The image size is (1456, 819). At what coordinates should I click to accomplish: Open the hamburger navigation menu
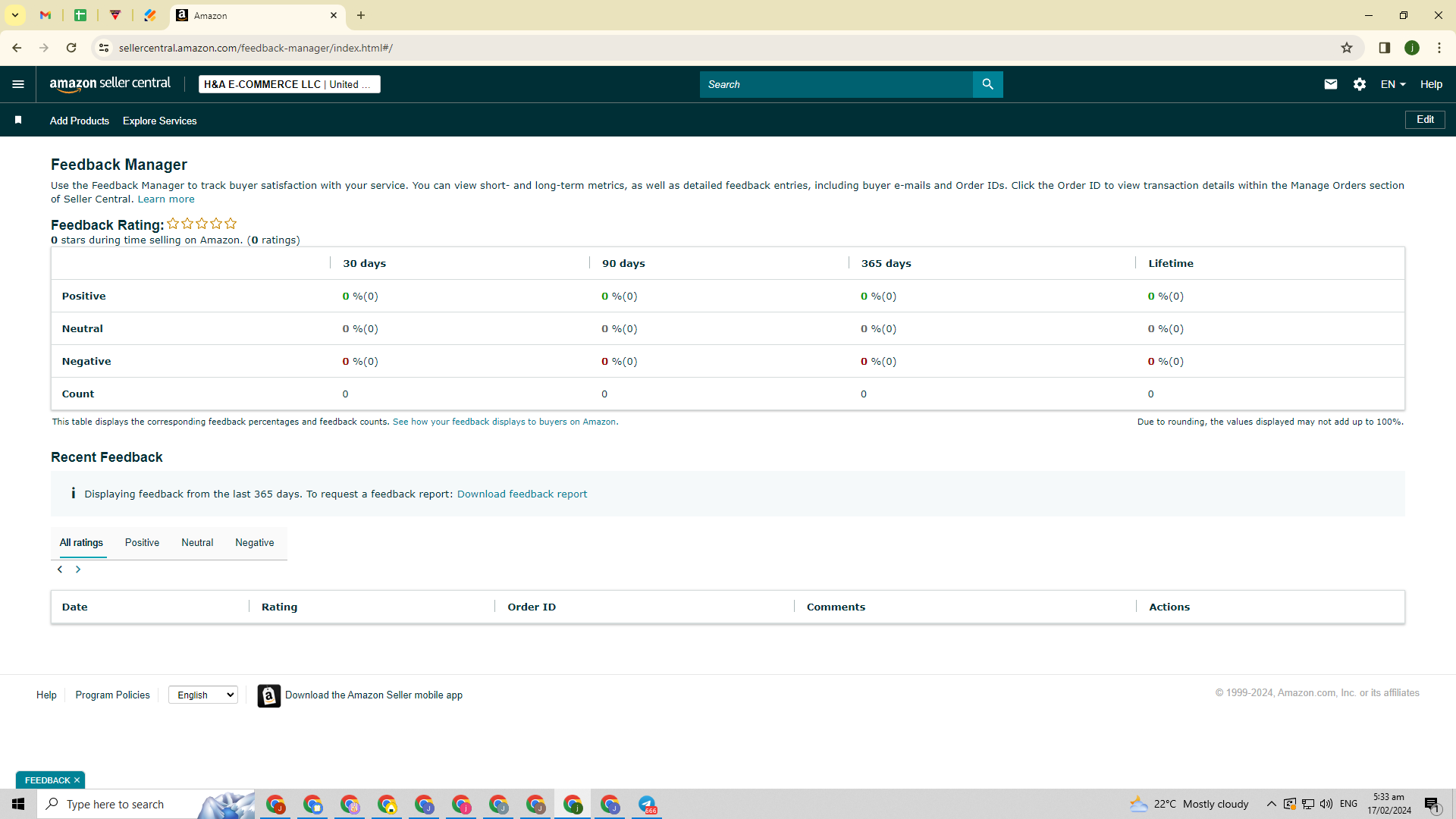pyautogui.click(x=18, y=84)
